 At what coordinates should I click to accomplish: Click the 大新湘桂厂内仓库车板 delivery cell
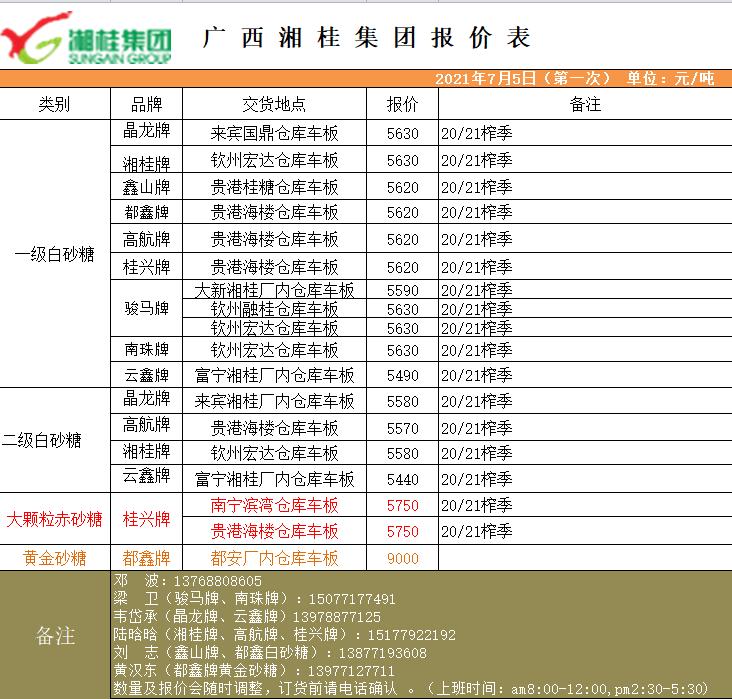(x=274, y=291)
